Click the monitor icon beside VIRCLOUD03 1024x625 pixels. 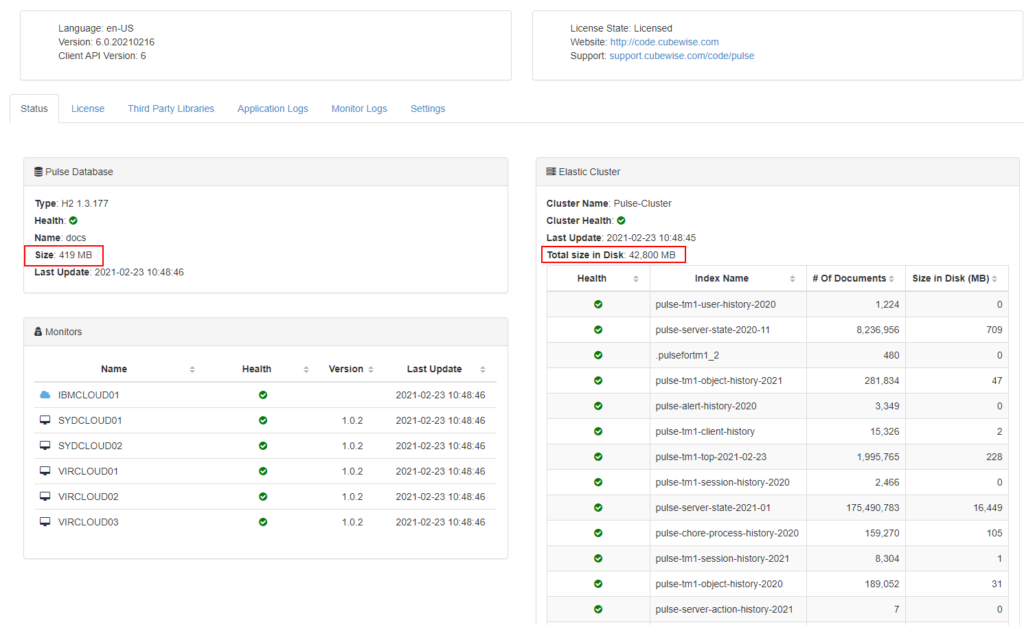[x=44, y=522]
